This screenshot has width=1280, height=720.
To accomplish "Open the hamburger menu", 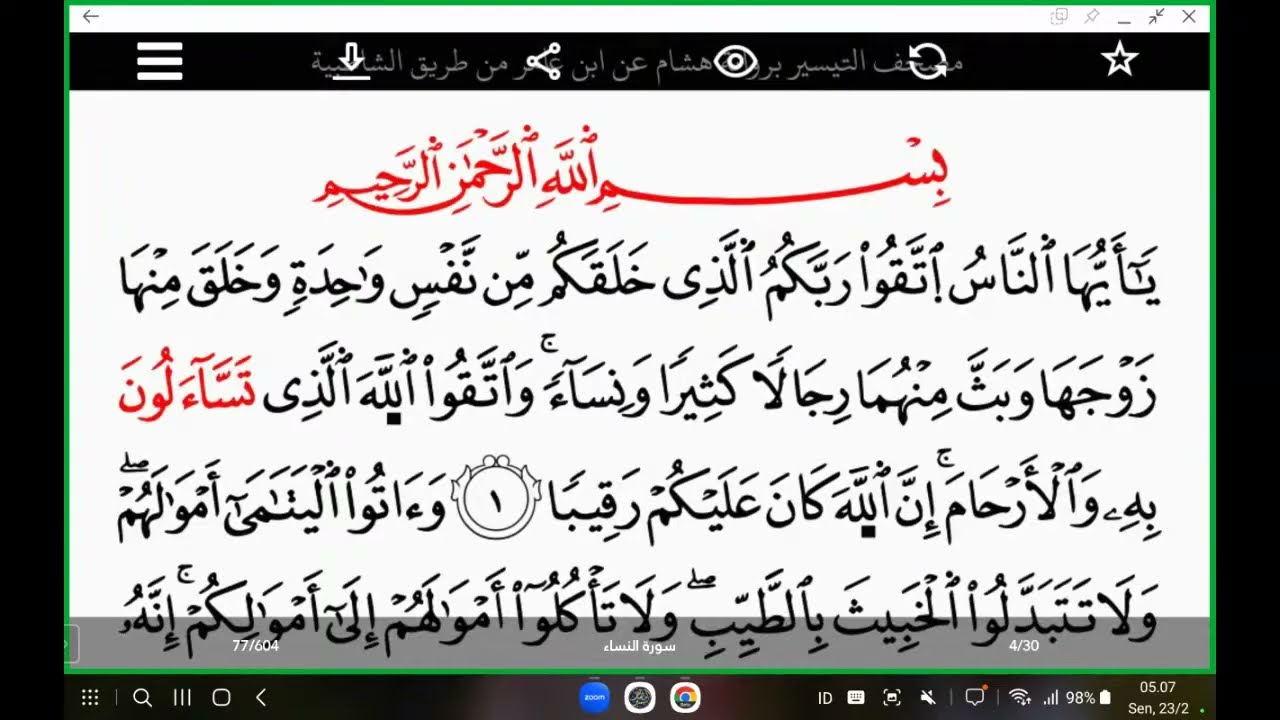I will pyautogui.click(x=160, y=61).
